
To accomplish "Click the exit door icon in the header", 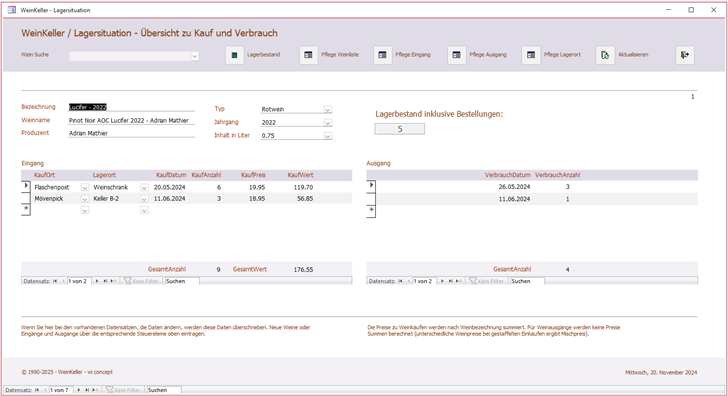I will [685, 55].
